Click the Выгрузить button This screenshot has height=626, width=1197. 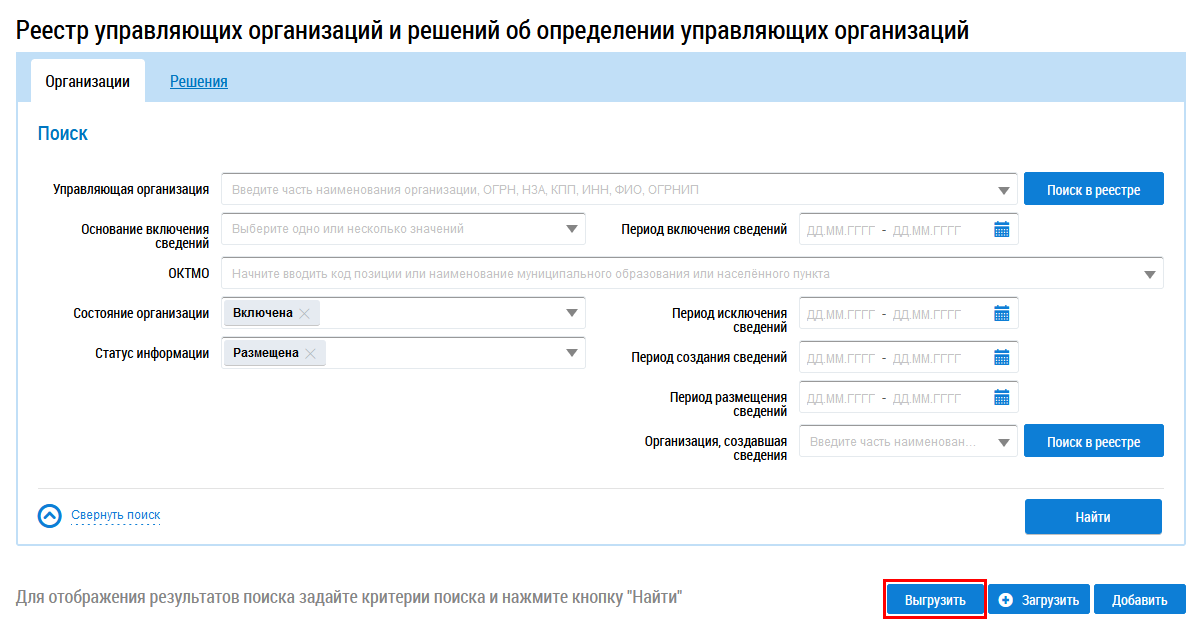(x=935, y=599)
